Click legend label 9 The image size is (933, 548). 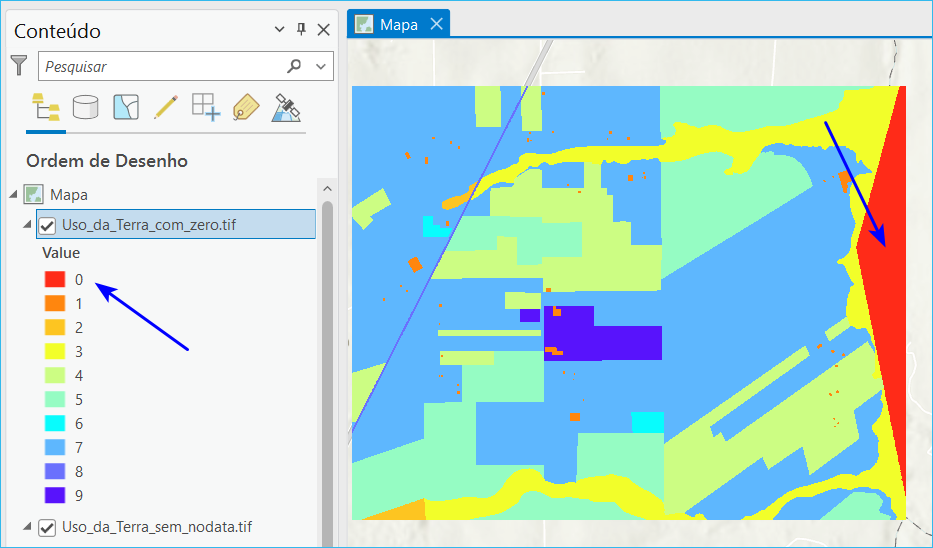click(79, 496)
